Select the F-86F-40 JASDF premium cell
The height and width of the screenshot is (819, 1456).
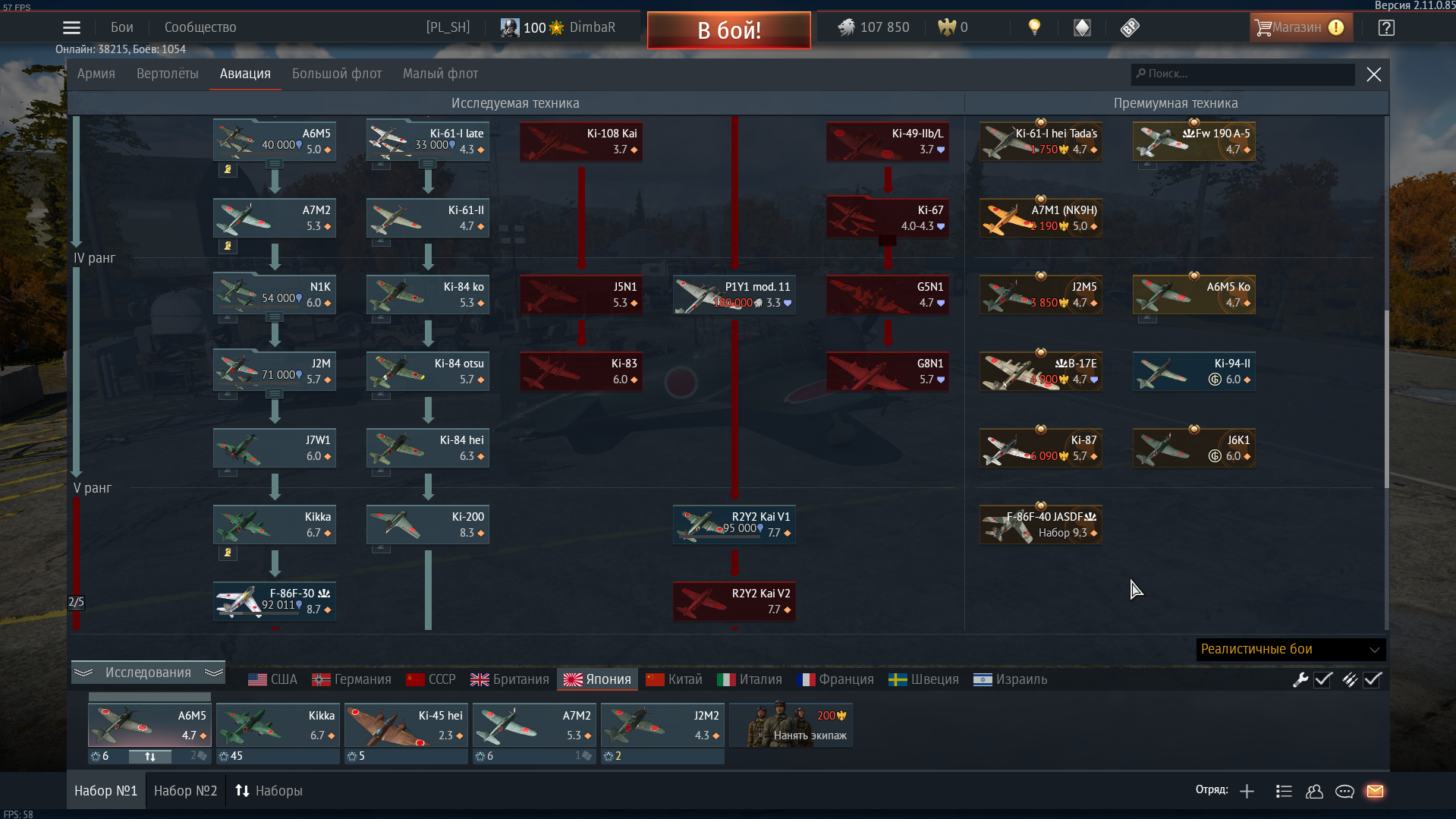1041,524
